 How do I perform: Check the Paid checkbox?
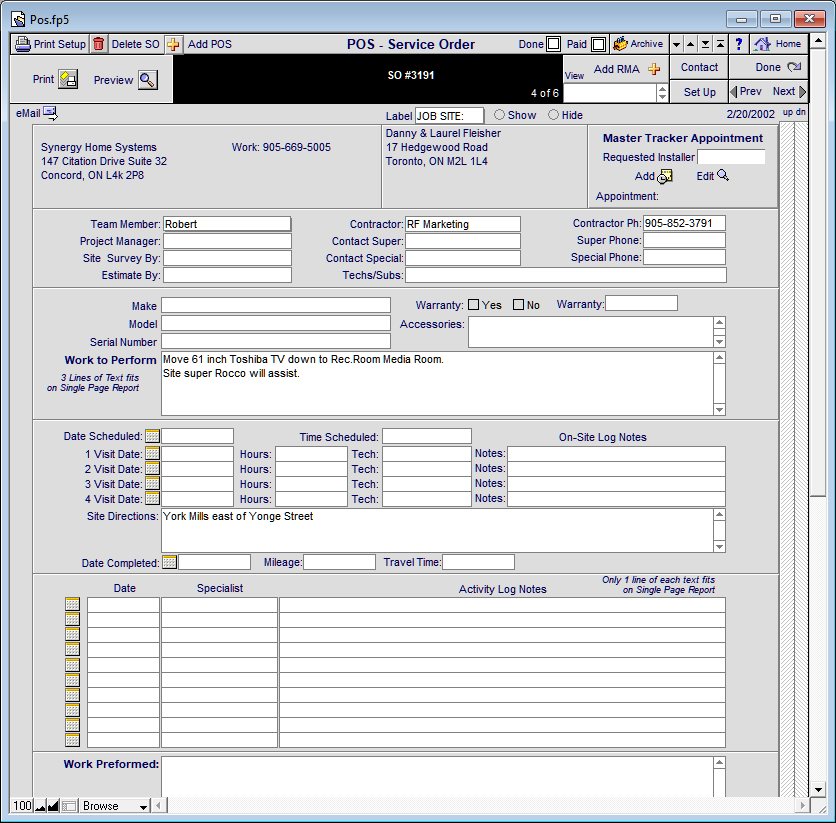click(599, 44)
